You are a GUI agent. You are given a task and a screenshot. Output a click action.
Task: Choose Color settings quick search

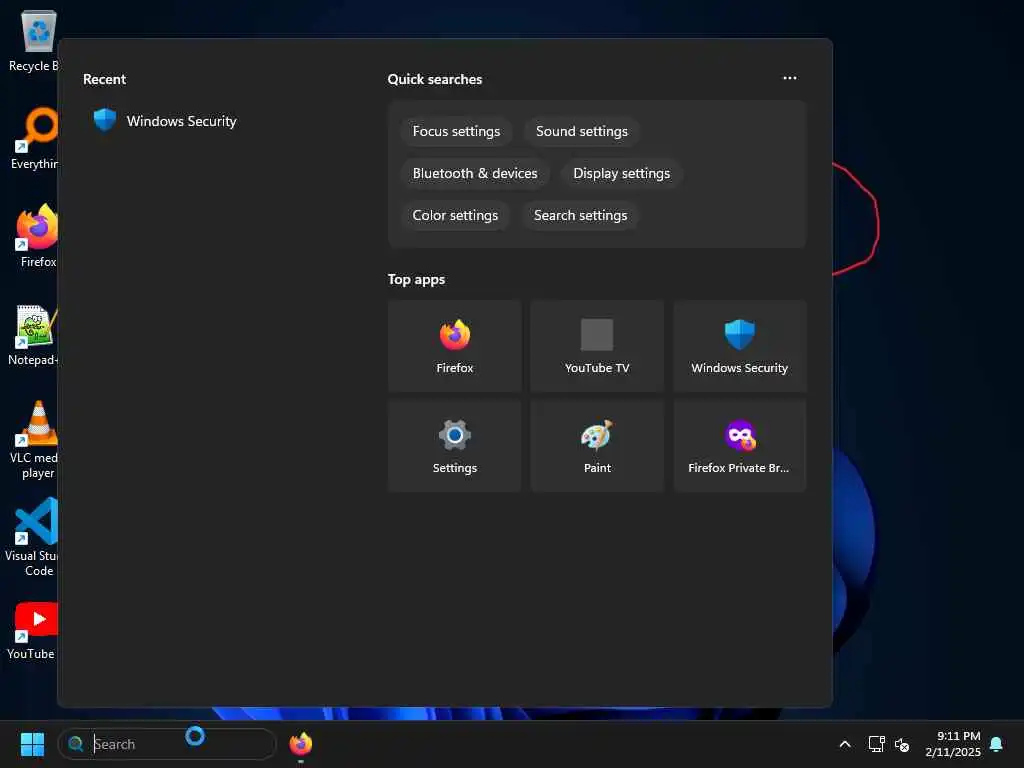tap(455, 215)
